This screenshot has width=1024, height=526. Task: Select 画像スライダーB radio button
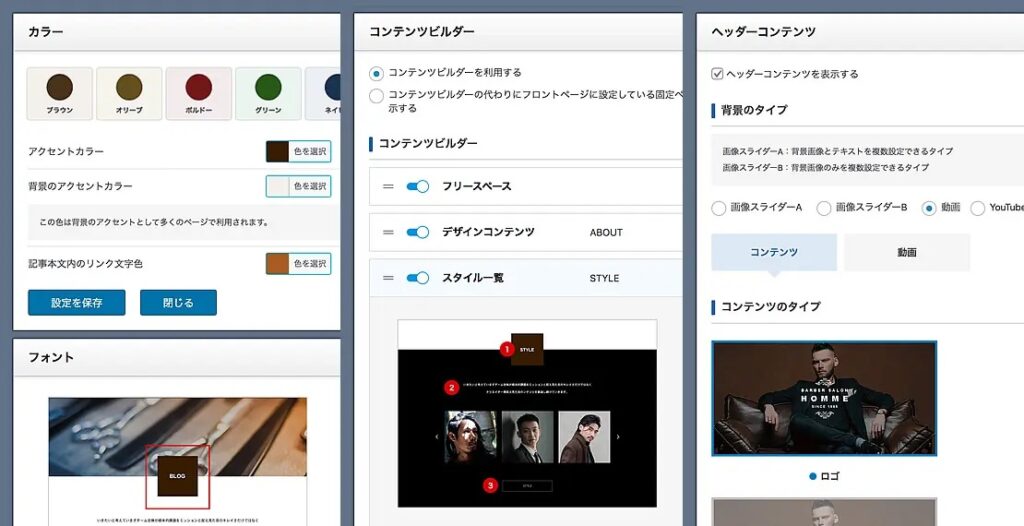[824, 208]
